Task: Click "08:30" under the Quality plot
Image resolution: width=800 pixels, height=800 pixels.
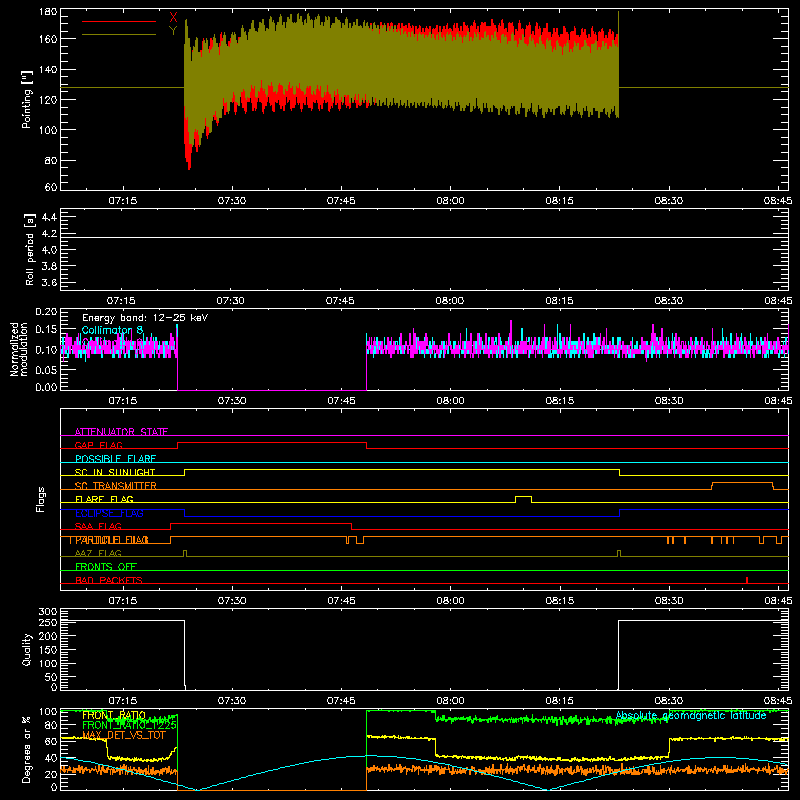Action: coord(668,701)
